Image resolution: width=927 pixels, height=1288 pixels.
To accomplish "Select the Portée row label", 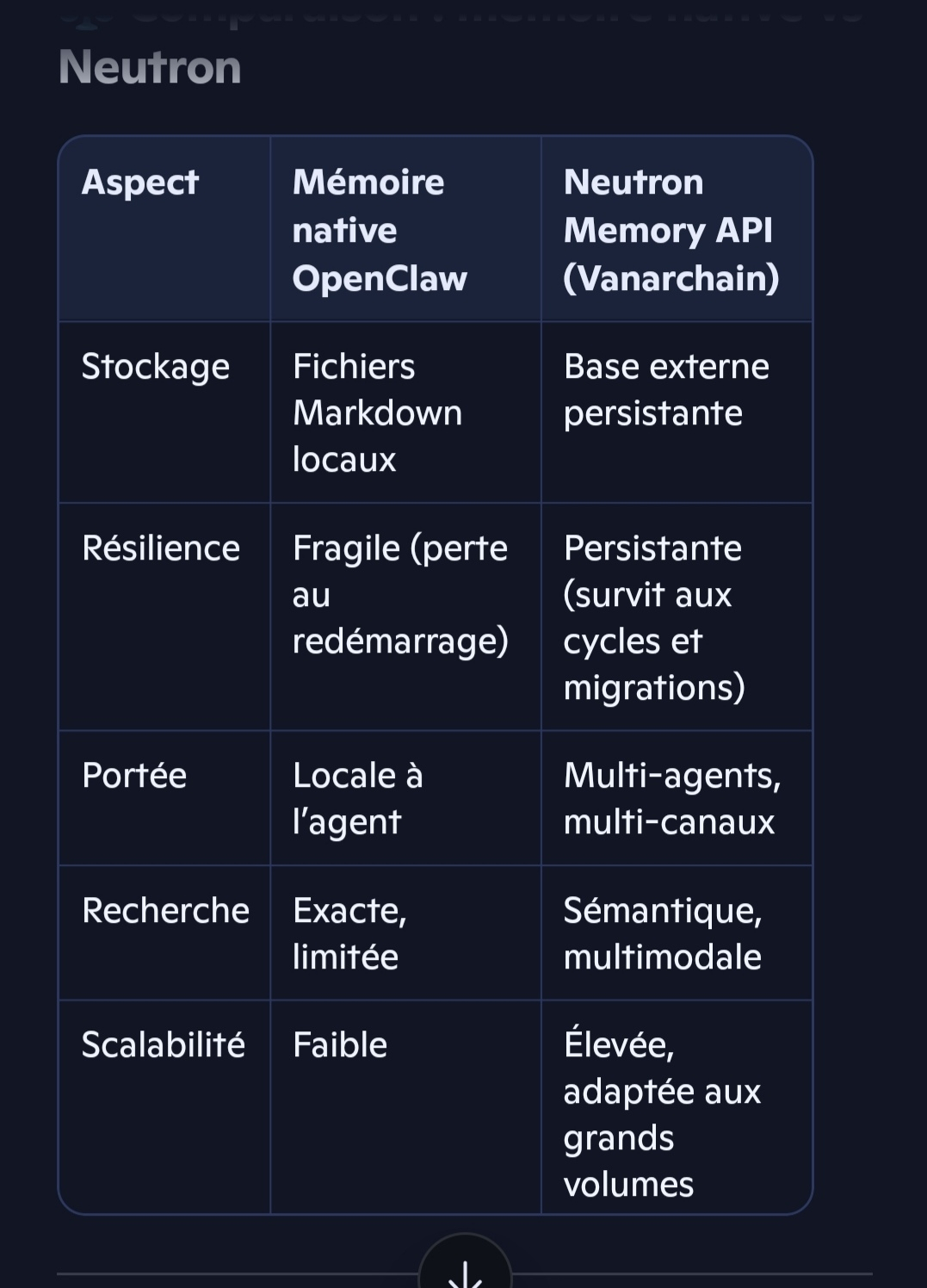I will point(134,776).
